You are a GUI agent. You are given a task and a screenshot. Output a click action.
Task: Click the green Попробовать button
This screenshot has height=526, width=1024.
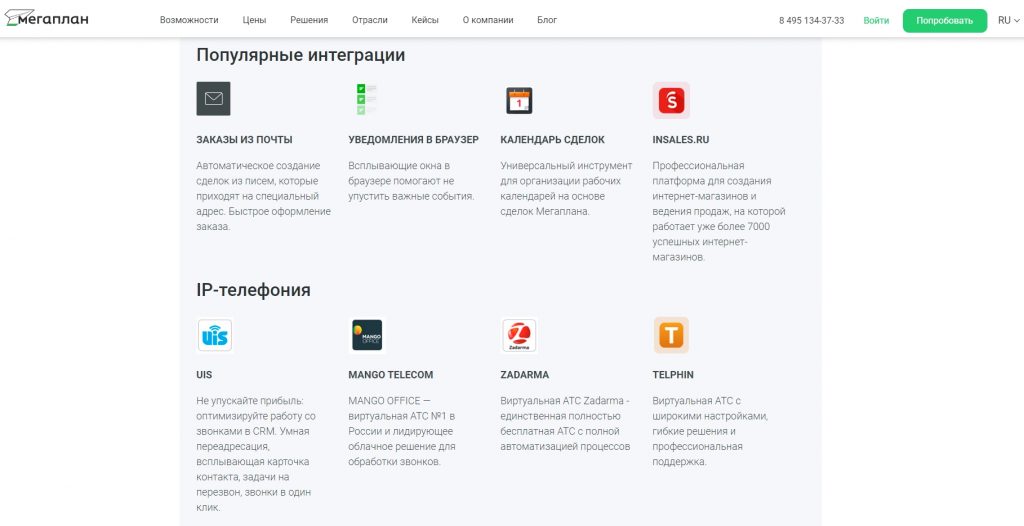[944, 21]
